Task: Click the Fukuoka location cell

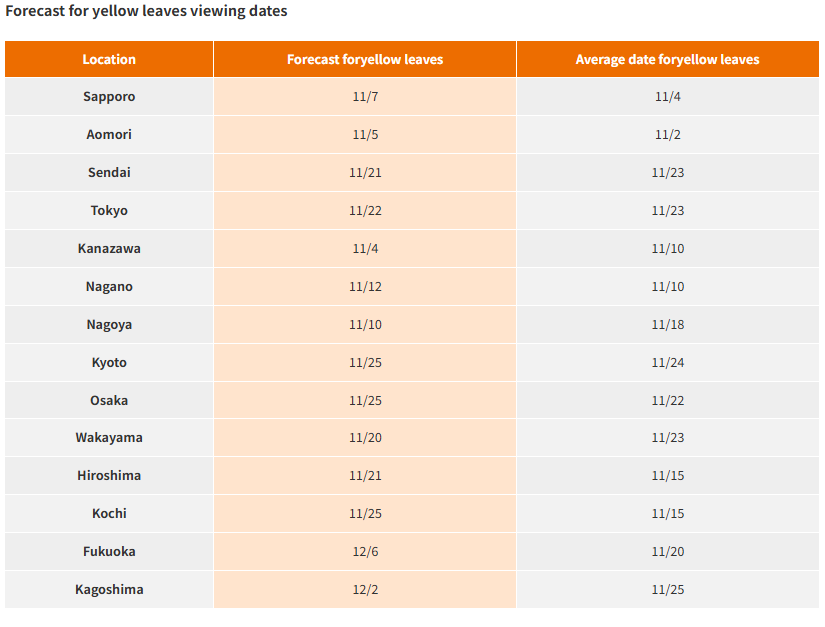Action: coord(109,552)
